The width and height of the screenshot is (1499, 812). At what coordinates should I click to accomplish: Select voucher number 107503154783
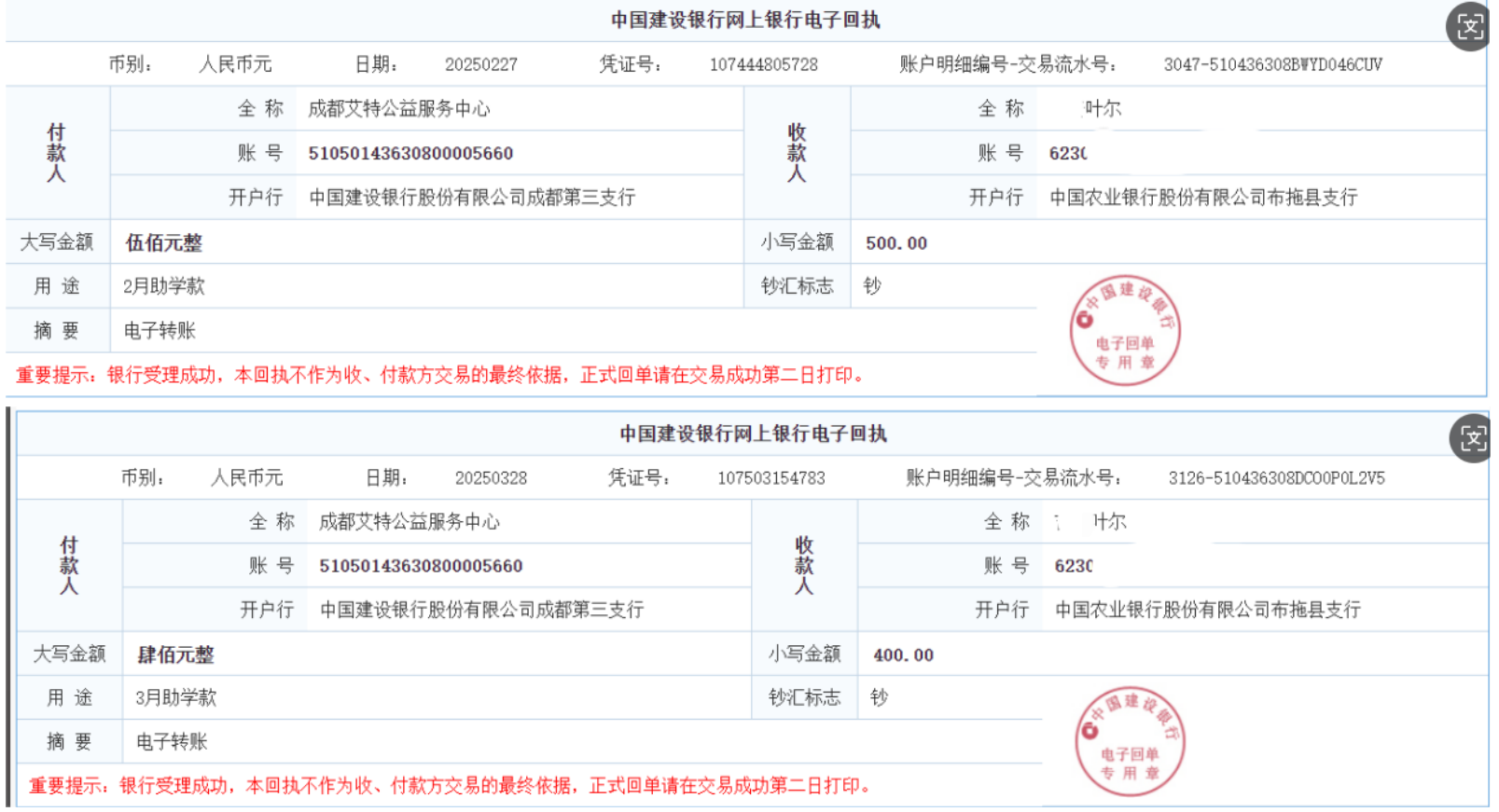771,478
